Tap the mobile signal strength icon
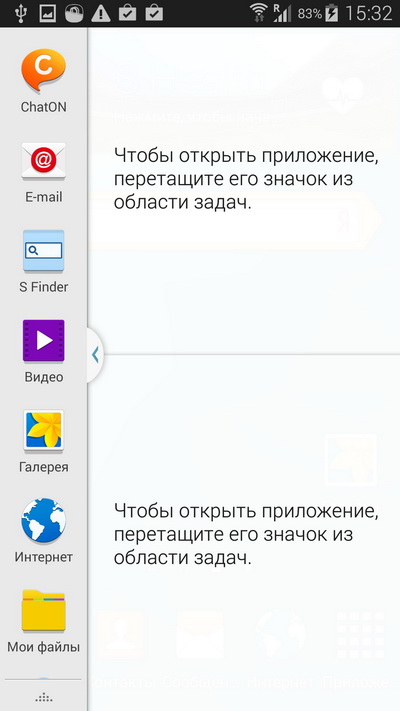 [282, 13]
